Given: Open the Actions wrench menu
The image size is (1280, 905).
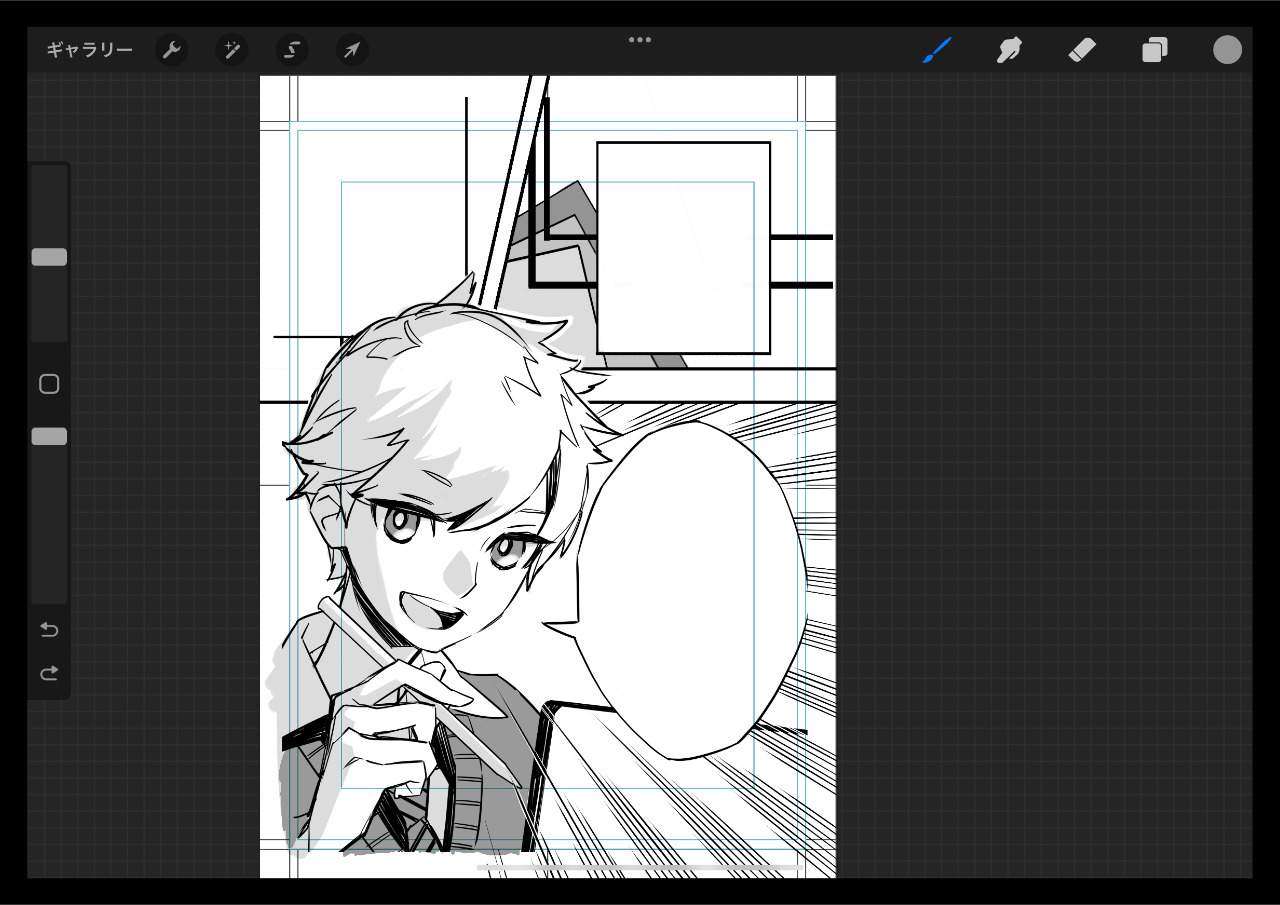Looking at the screenshot, I should [x=172, y=50].
